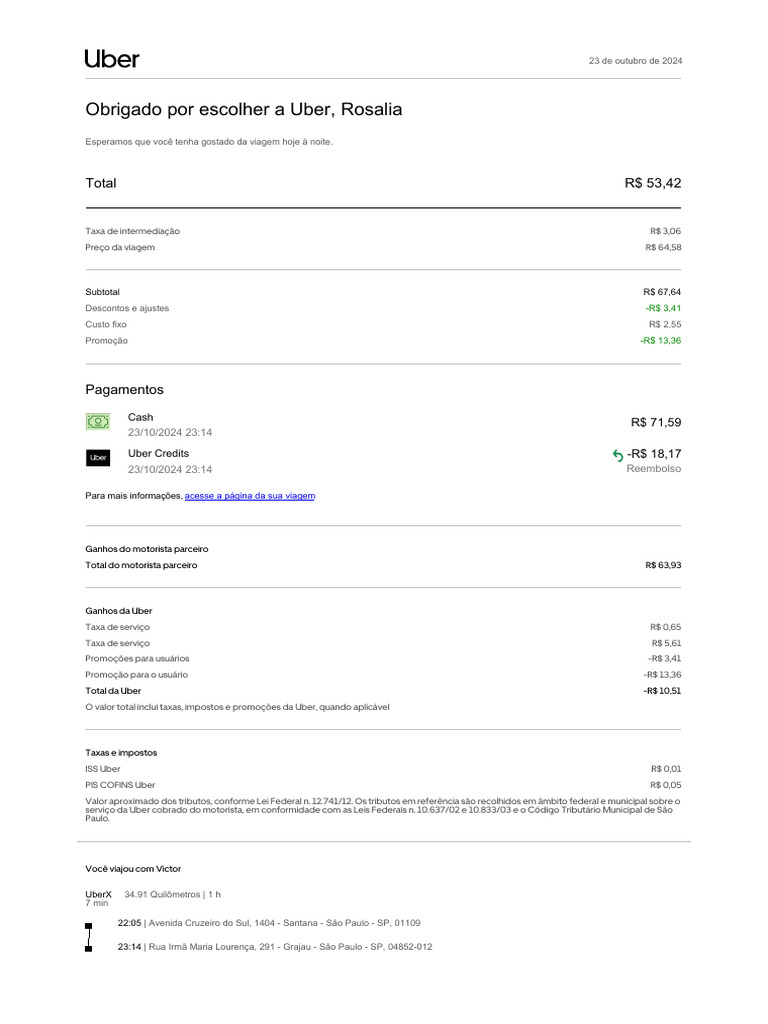
Task: Click the pickup marker at 22:05
Action: coord(88,926)
